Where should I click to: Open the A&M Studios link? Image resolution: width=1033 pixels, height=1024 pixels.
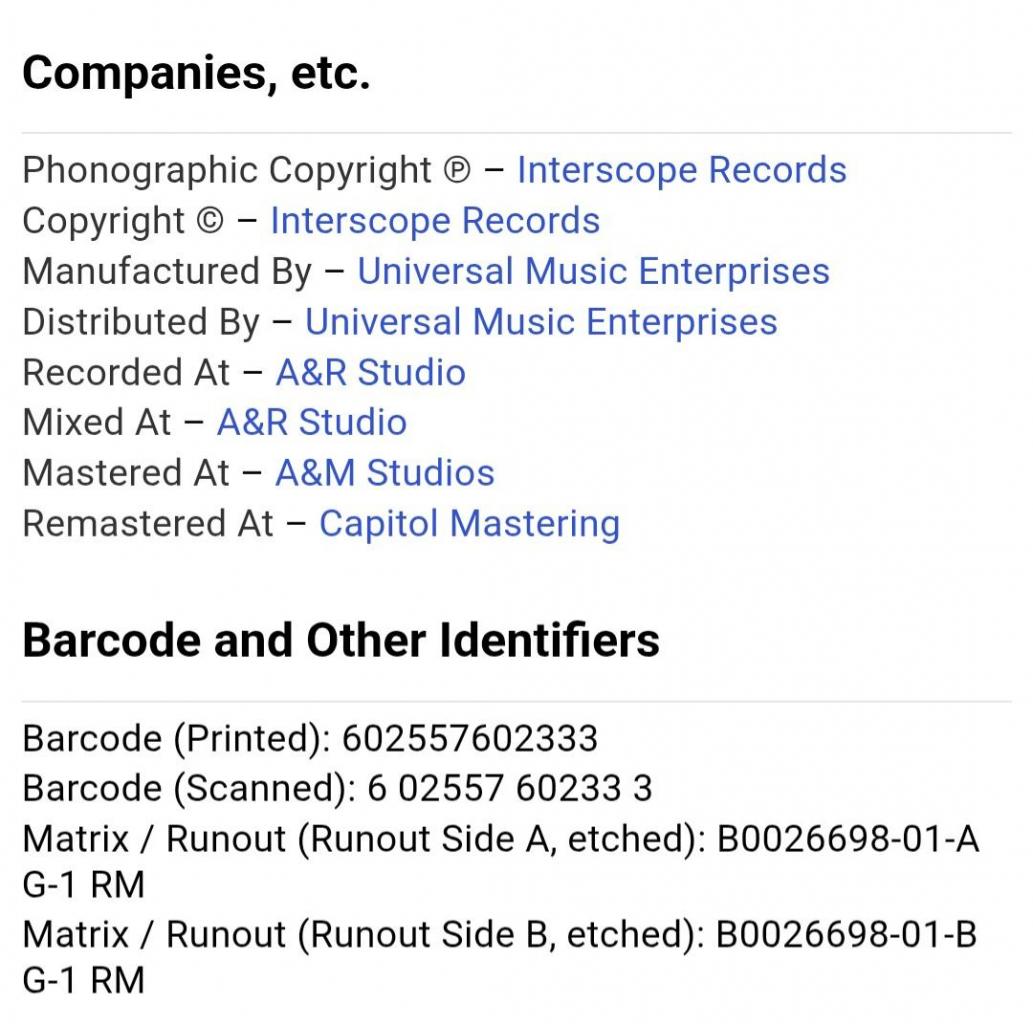385,473
